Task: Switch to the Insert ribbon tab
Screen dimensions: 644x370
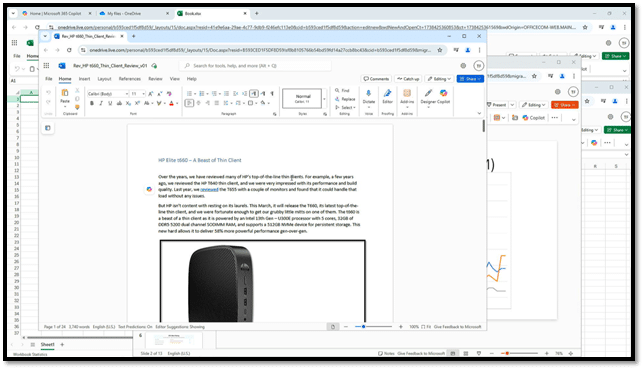Action: [x=84, y=79]
